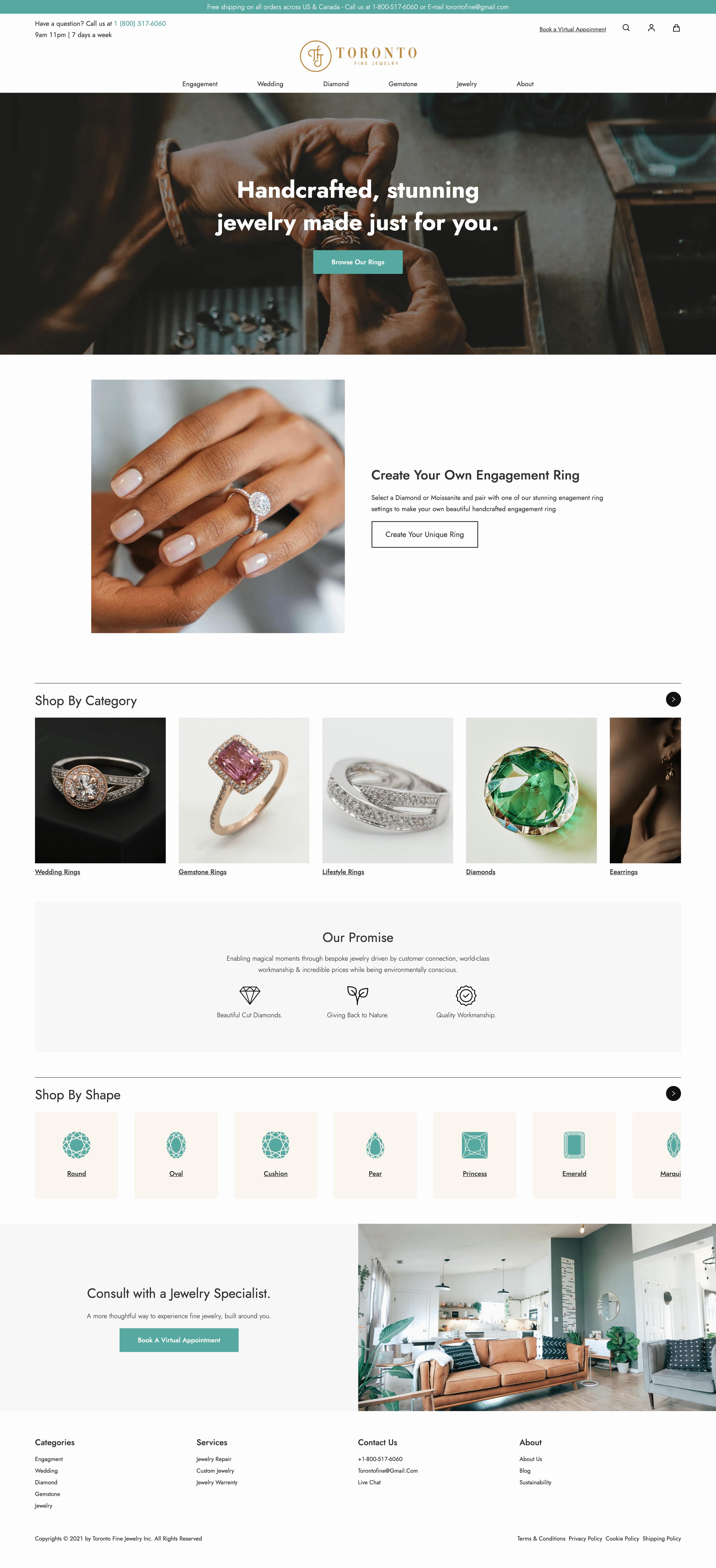Viewport: 716px width, 1568px height.
Task: Open the Jewelry Repair footer link
Action: coord(214,1459)
